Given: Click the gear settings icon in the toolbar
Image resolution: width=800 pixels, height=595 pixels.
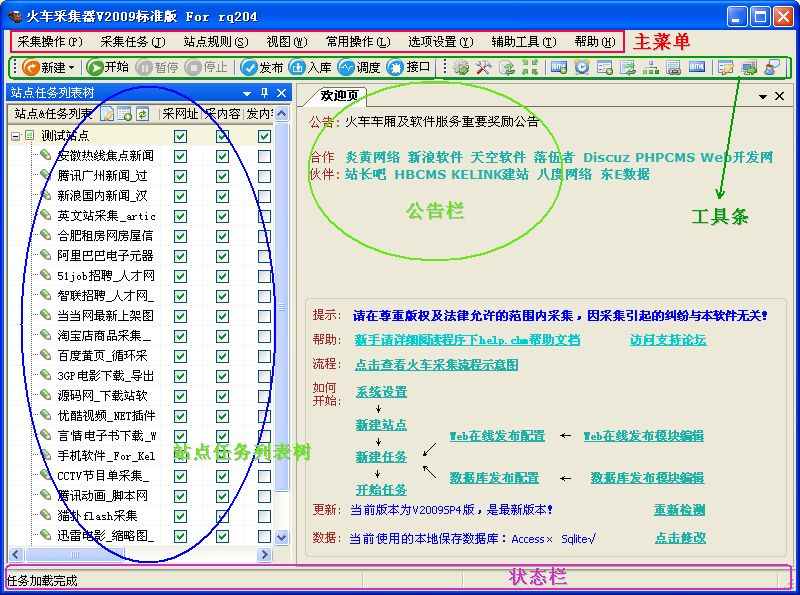Looking at the screenshot, I should 461,67.
